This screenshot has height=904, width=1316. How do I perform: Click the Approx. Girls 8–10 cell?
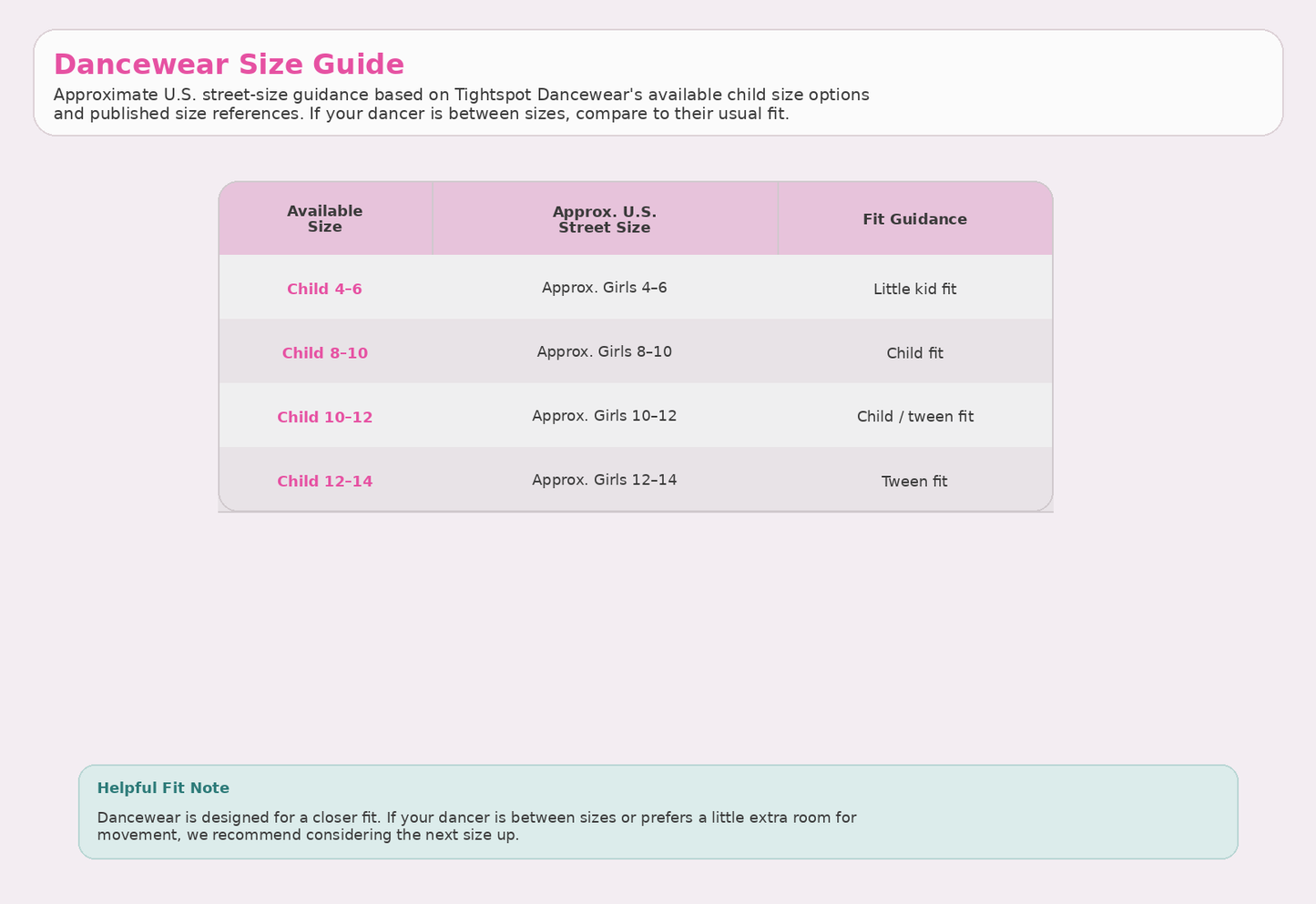tap(604, 352)
